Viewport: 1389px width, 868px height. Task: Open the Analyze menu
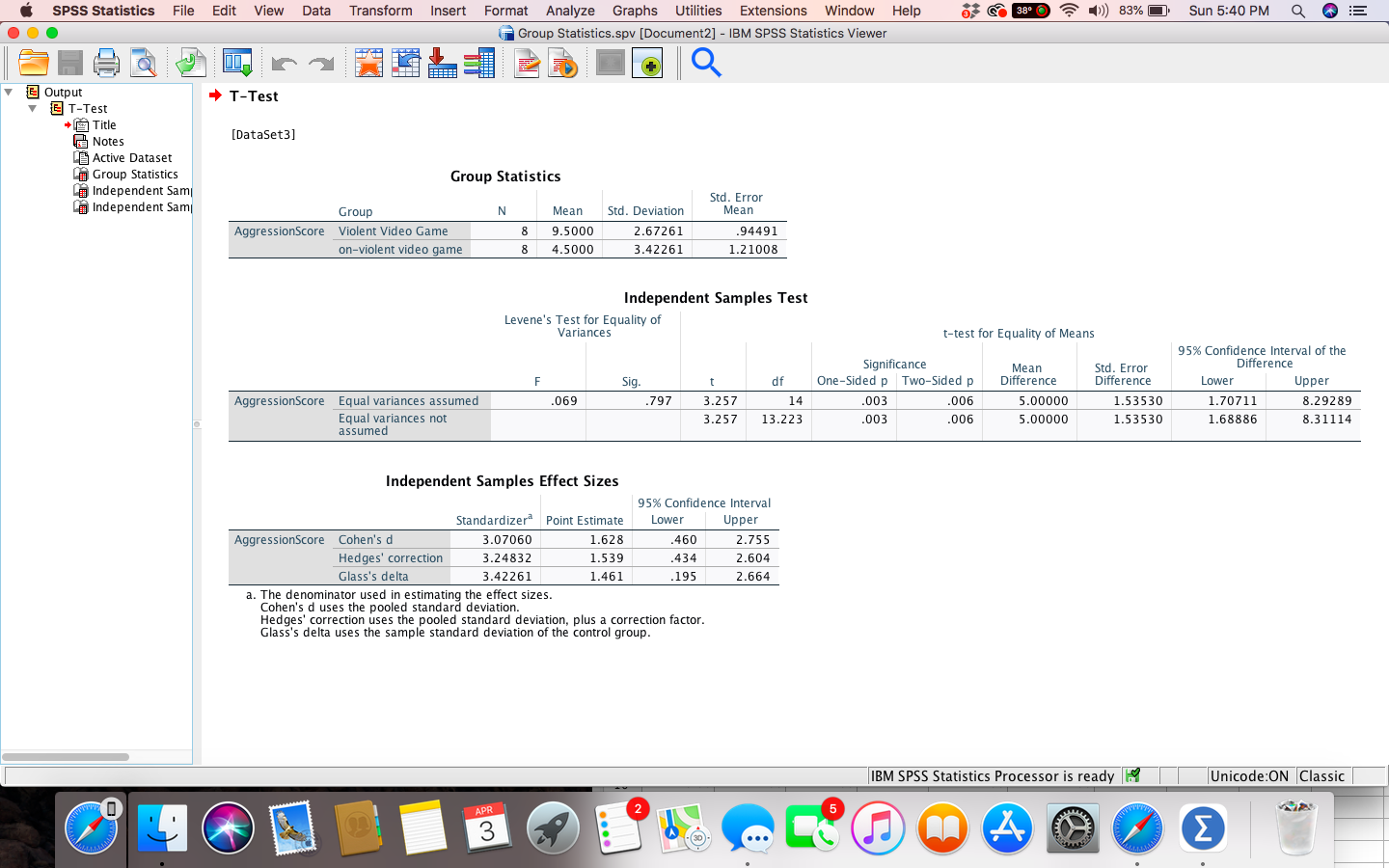(570, 11)
